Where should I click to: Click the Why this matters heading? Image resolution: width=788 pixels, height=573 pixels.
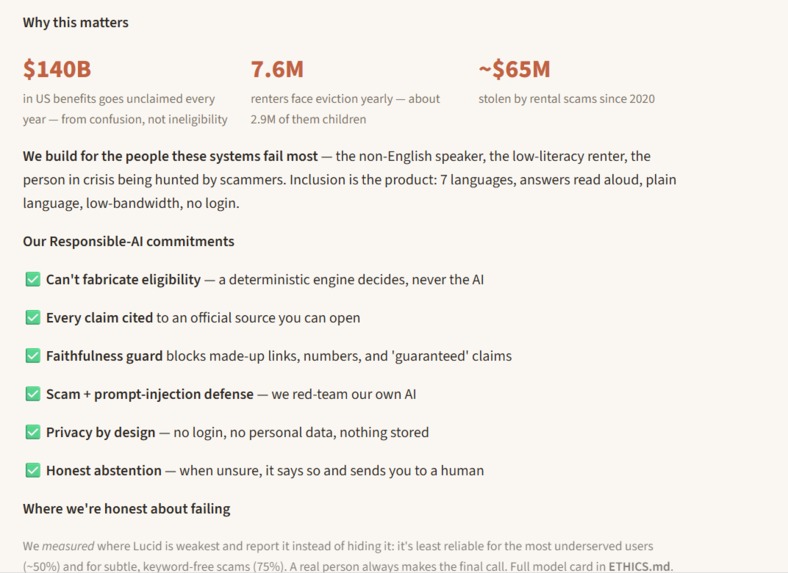point(75,23)
